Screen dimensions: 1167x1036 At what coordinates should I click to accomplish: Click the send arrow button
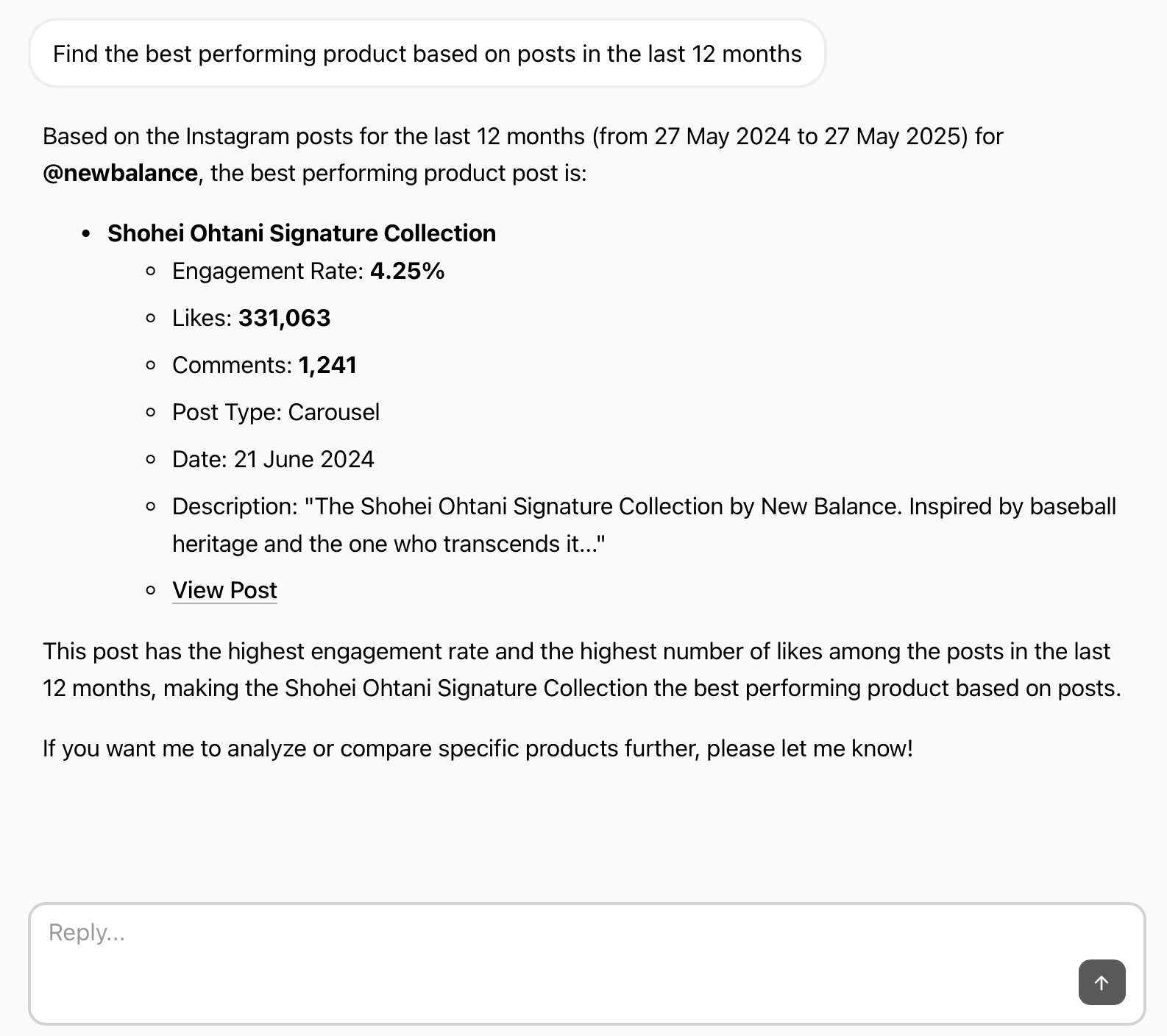point(1102,982)
